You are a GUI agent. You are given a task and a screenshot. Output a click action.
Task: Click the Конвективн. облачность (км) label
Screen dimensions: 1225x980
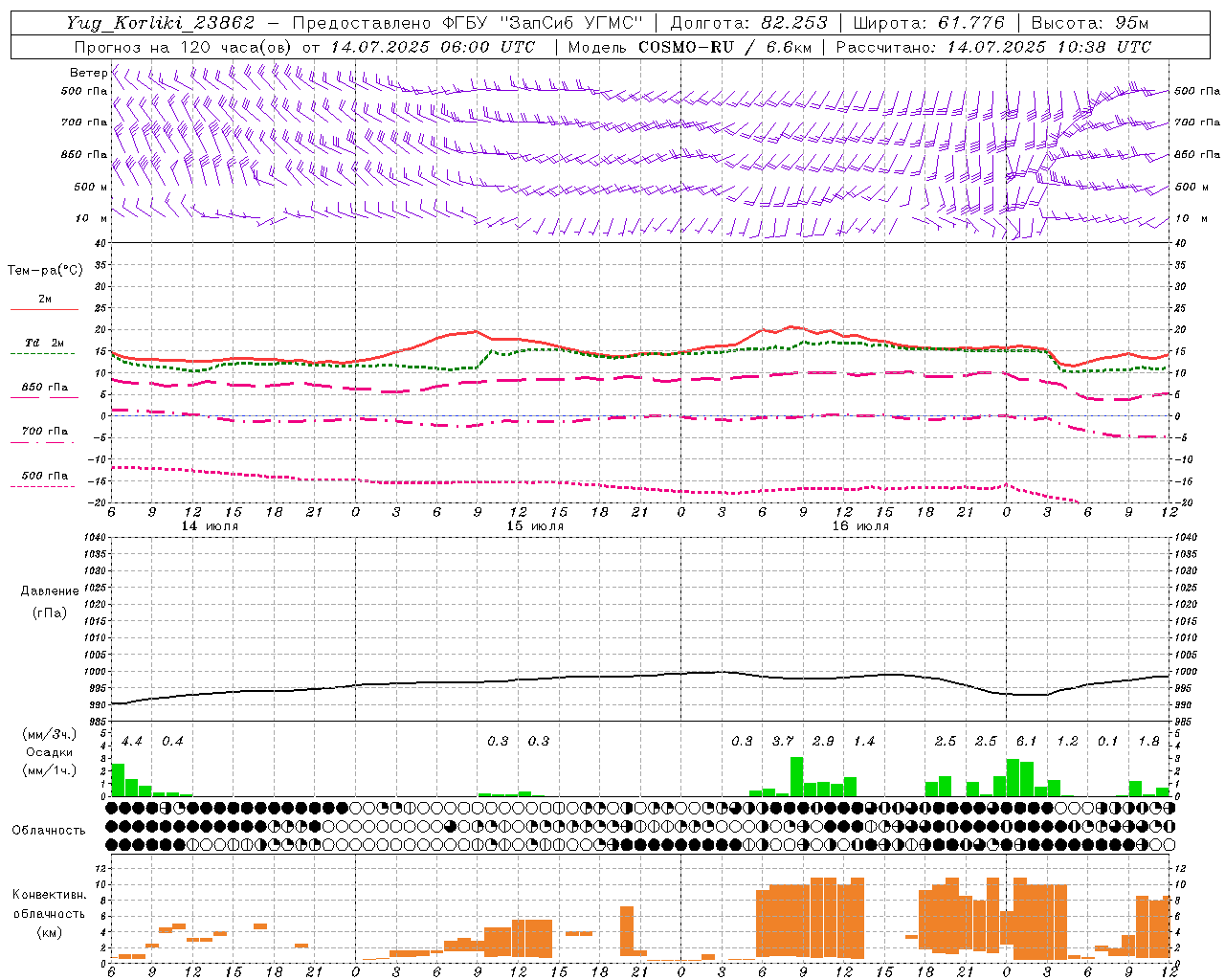(x=49, y=913)
